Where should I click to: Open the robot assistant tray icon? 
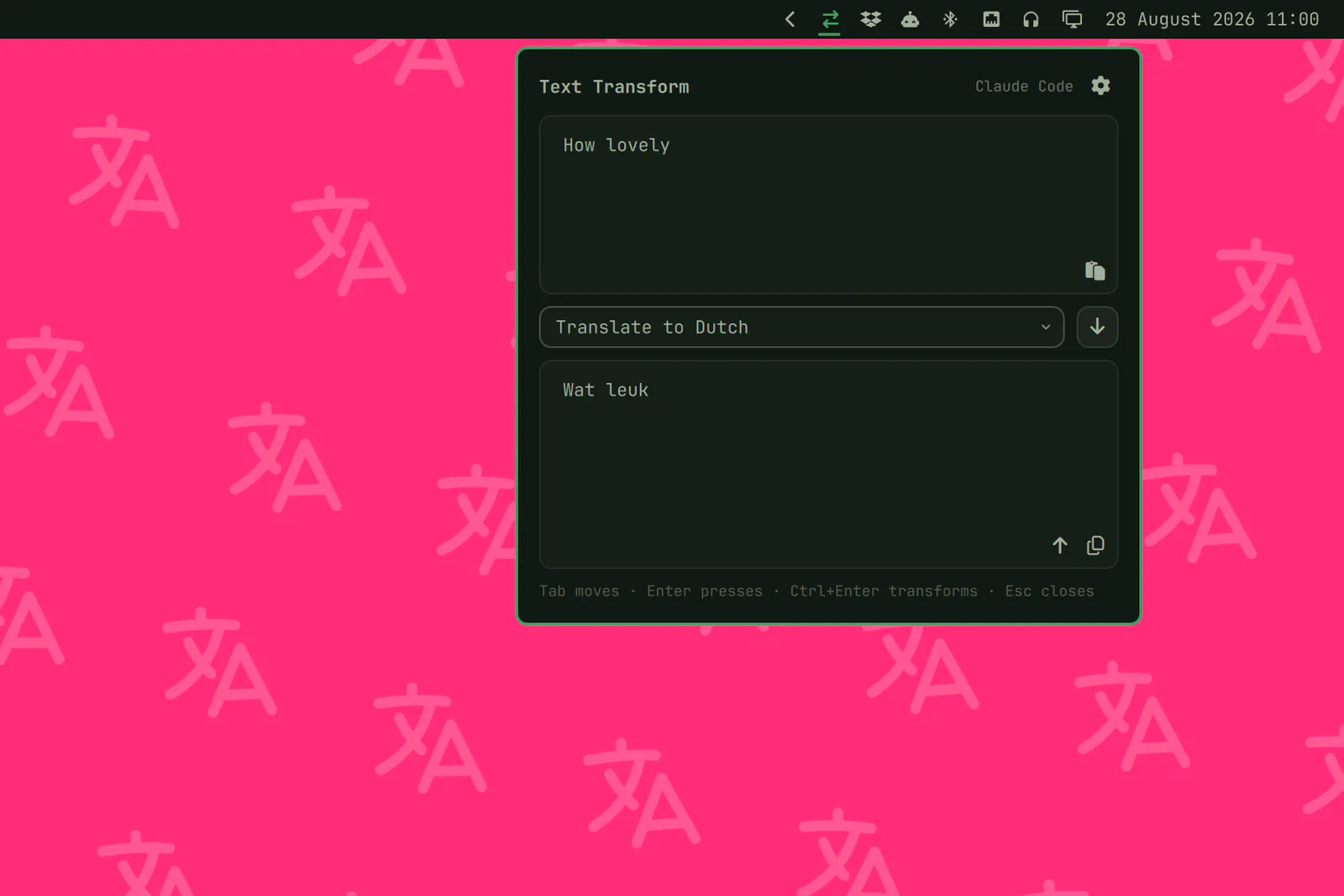[x=911, y=19]
